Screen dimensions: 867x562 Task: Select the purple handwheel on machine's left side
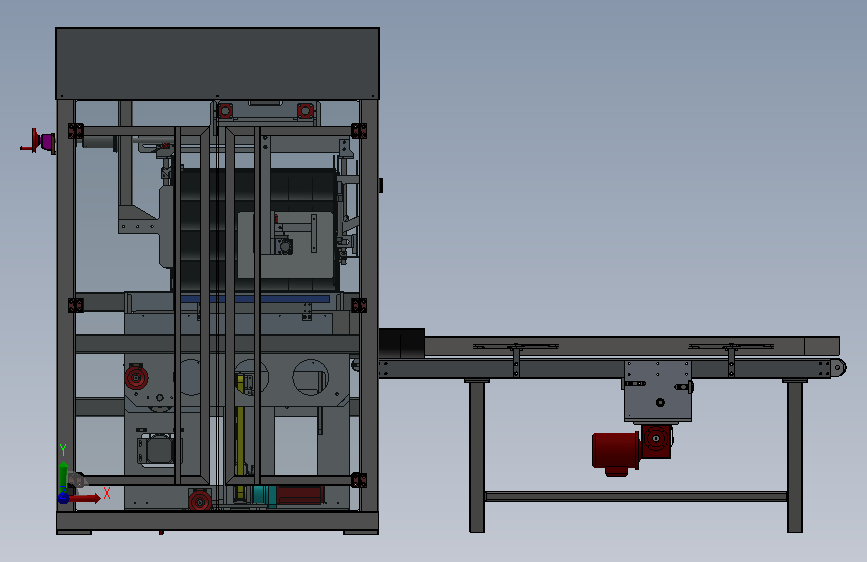tap(48, 142)
